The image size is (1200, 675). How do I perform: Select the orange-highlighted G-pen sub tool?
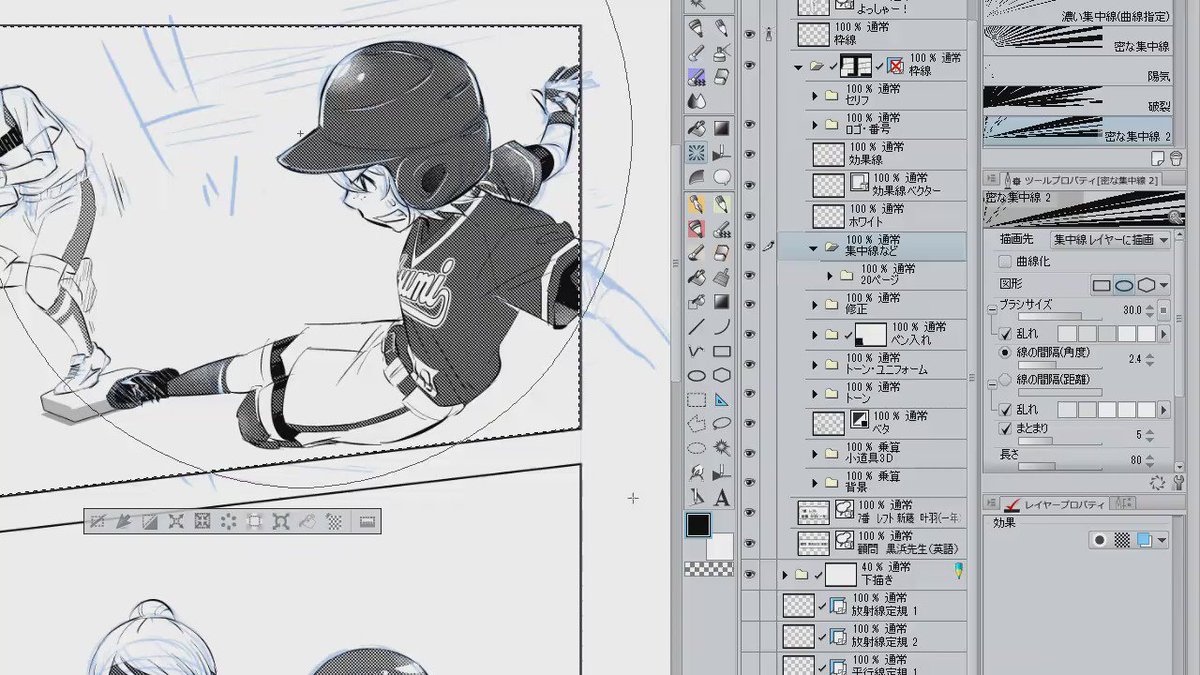pos(697,204)
